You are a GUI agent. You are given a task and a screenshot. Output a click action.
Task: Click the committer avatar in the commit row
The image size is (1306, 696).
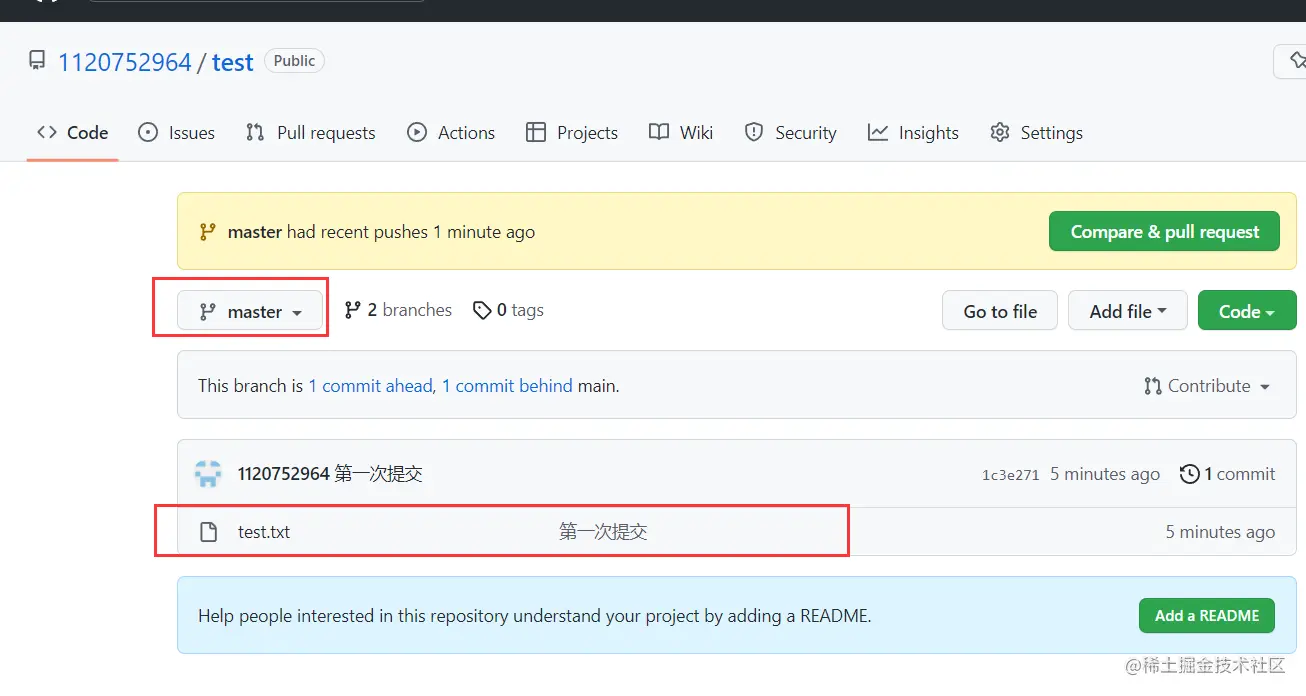point(208,474)
